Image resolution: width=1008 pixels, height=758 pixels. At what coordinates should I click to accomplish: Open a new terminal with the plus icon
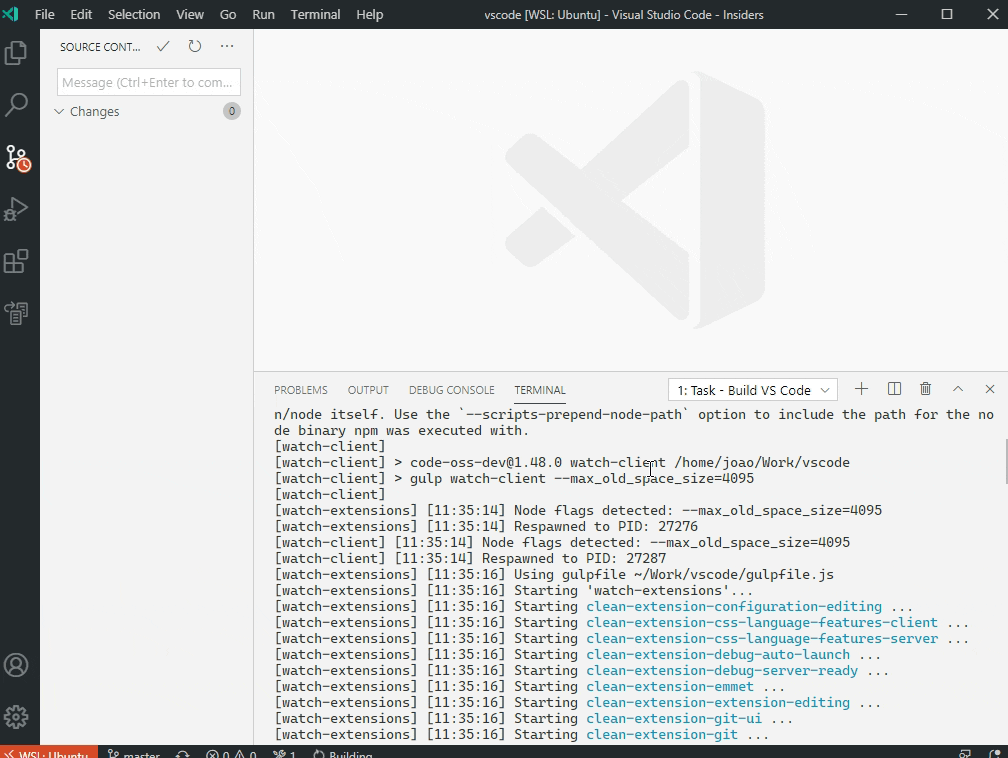pyautogui.click(x=861, y=389)
